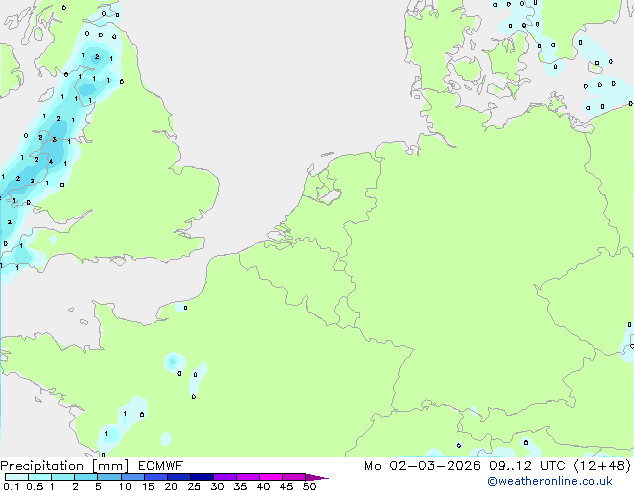
Task: Click the '3' precipitation value on the map
Action: coord(55,140)
